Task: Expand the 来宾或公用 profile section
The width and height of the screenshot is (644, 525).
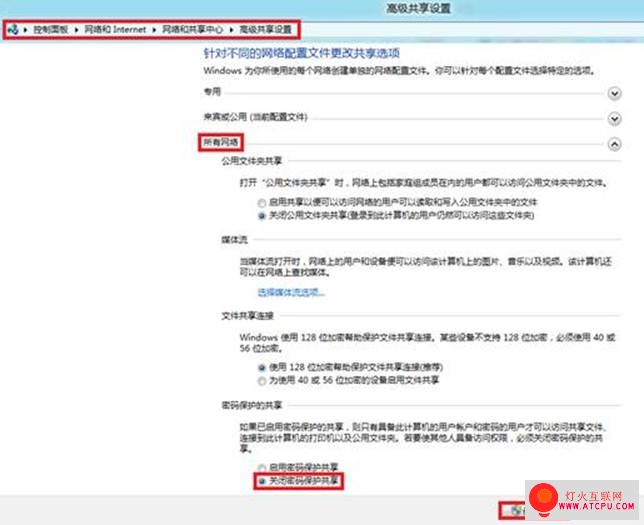Action: pos(614,119)
